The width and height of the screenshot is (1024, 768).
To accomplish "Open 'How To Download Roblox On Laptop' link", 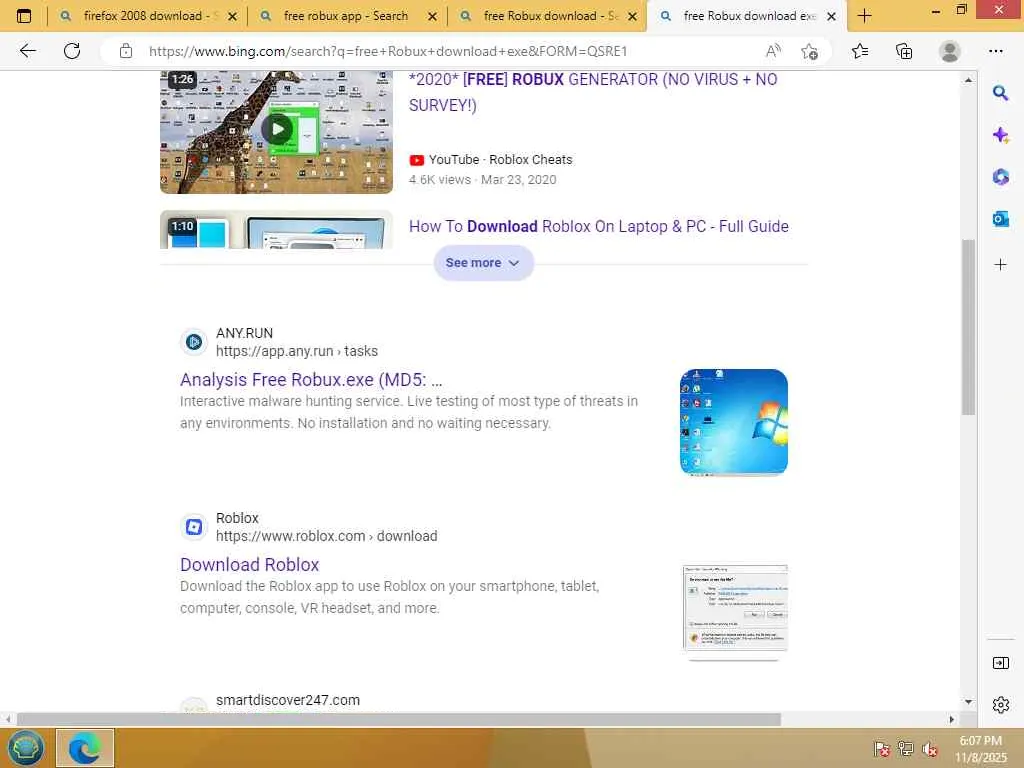I will click(x=599, y=227).
